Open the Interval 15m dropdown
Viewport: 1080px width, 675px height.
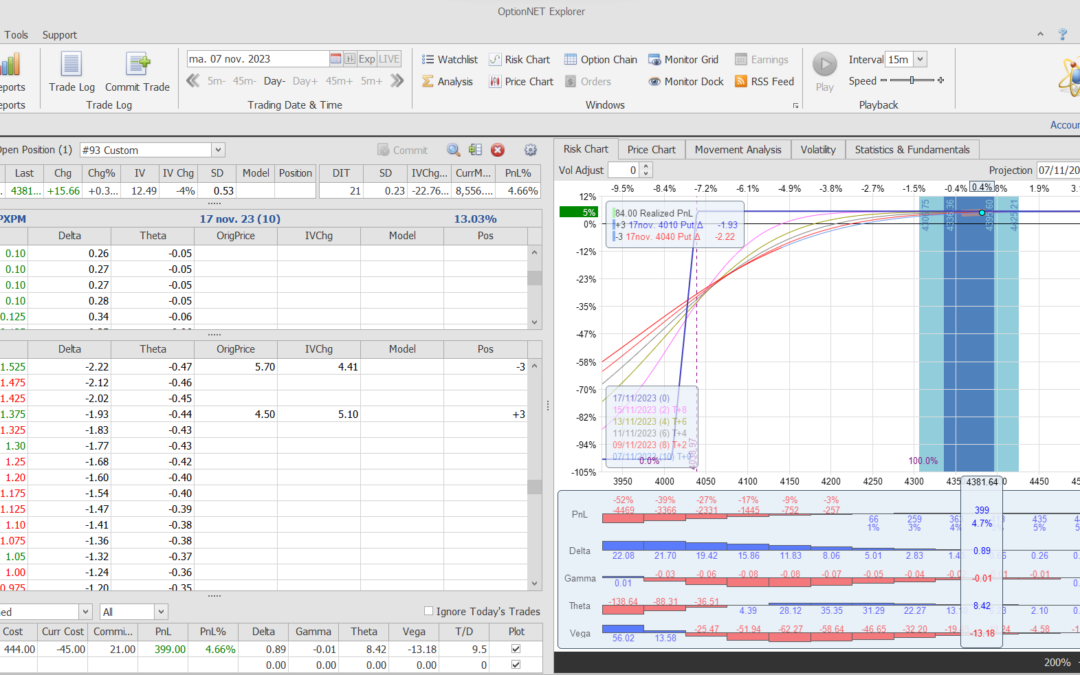920,60
